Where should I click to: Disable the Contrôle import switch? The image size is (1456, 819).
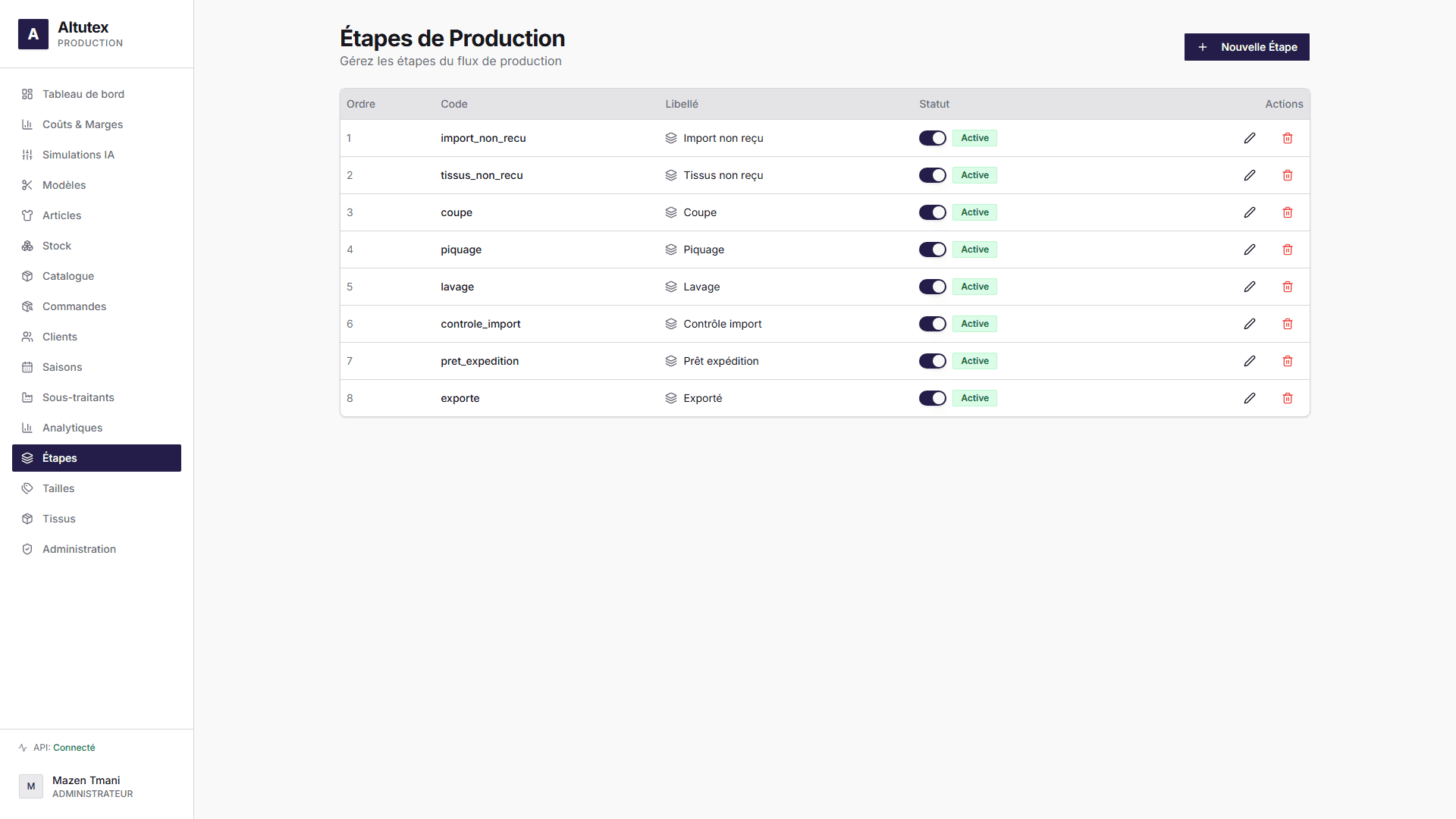(933, 324)
